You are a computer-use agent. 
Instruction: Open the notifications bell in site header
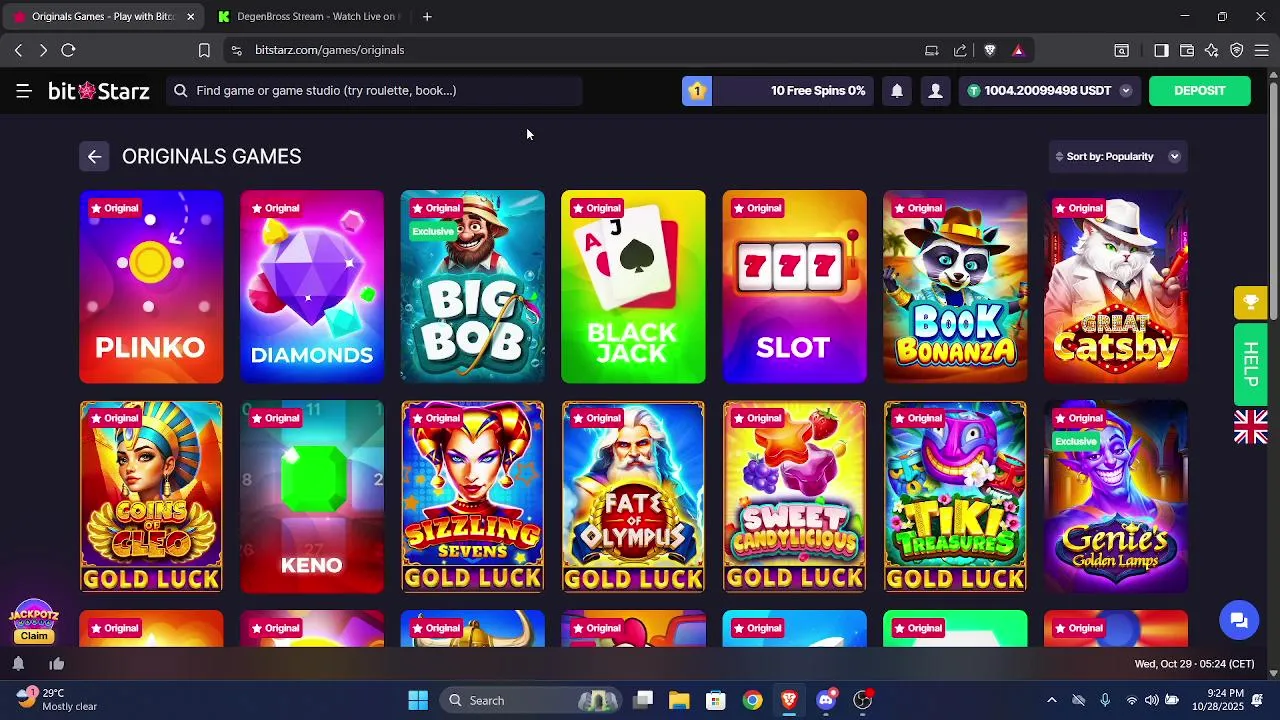click(x=897, y=91)
